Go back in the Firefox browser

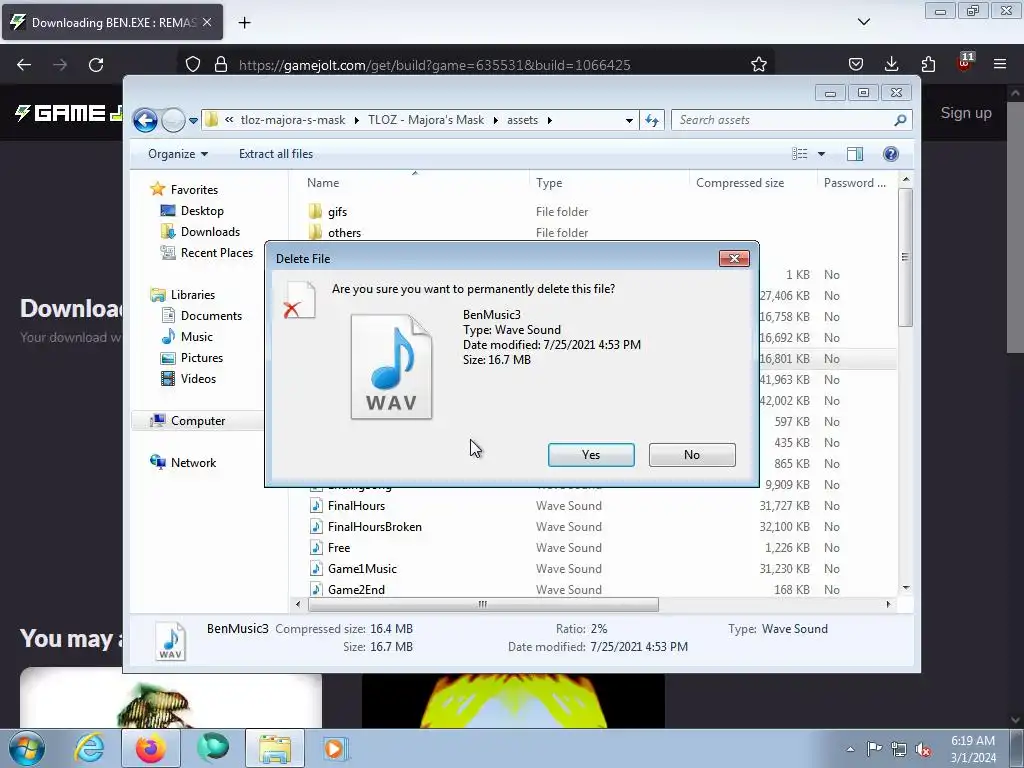tap(24, 65)
